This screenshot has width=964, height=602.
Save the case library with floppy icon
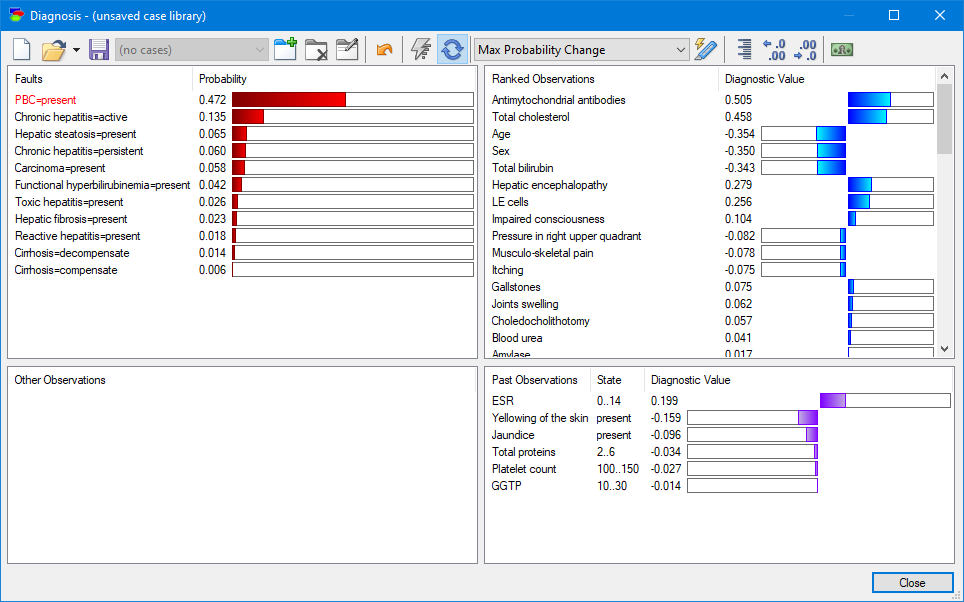pyautogui.click(x=98, y=50)
